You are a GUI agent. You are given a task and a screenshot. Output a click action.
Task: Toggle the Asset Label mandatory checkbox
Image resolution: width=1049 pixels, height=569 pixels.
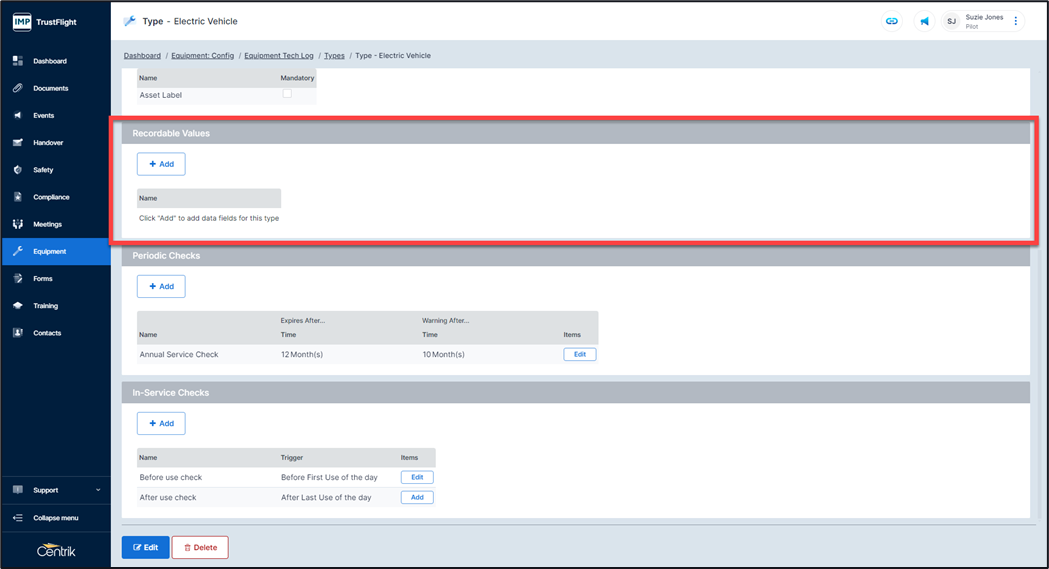[287, 94]
